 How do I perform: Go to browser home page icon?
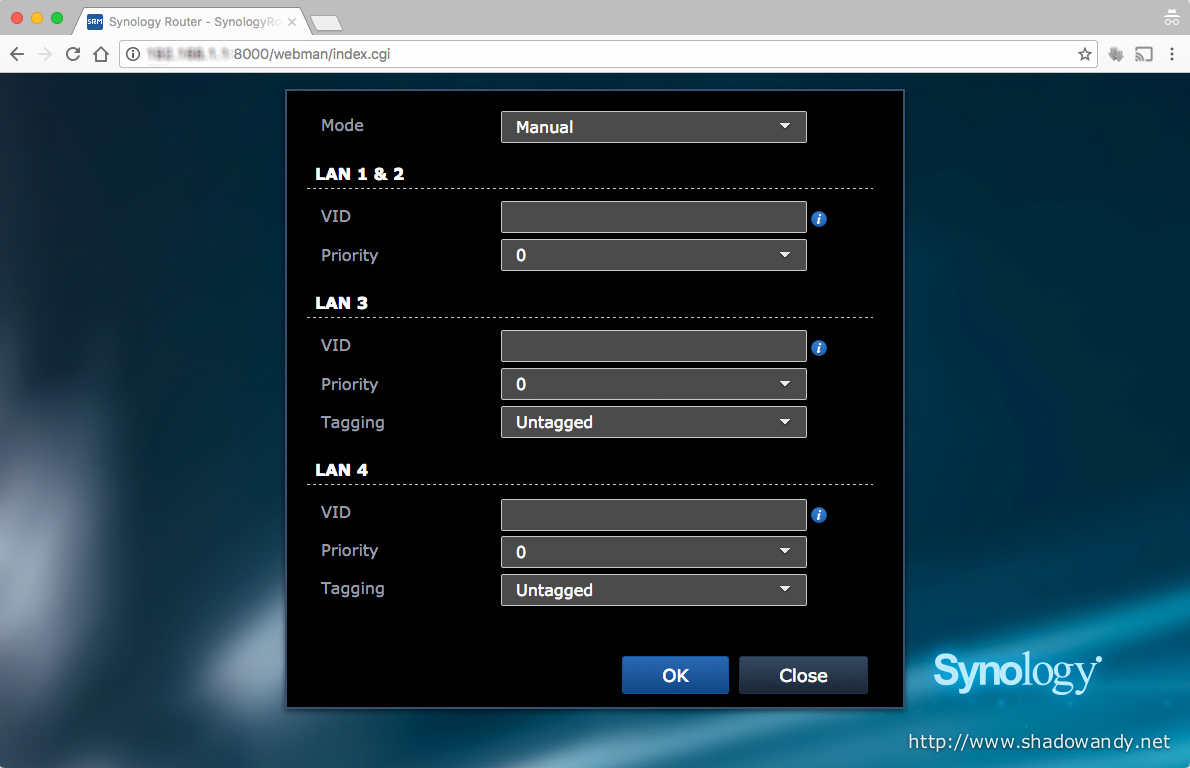(x=101, y=54)
